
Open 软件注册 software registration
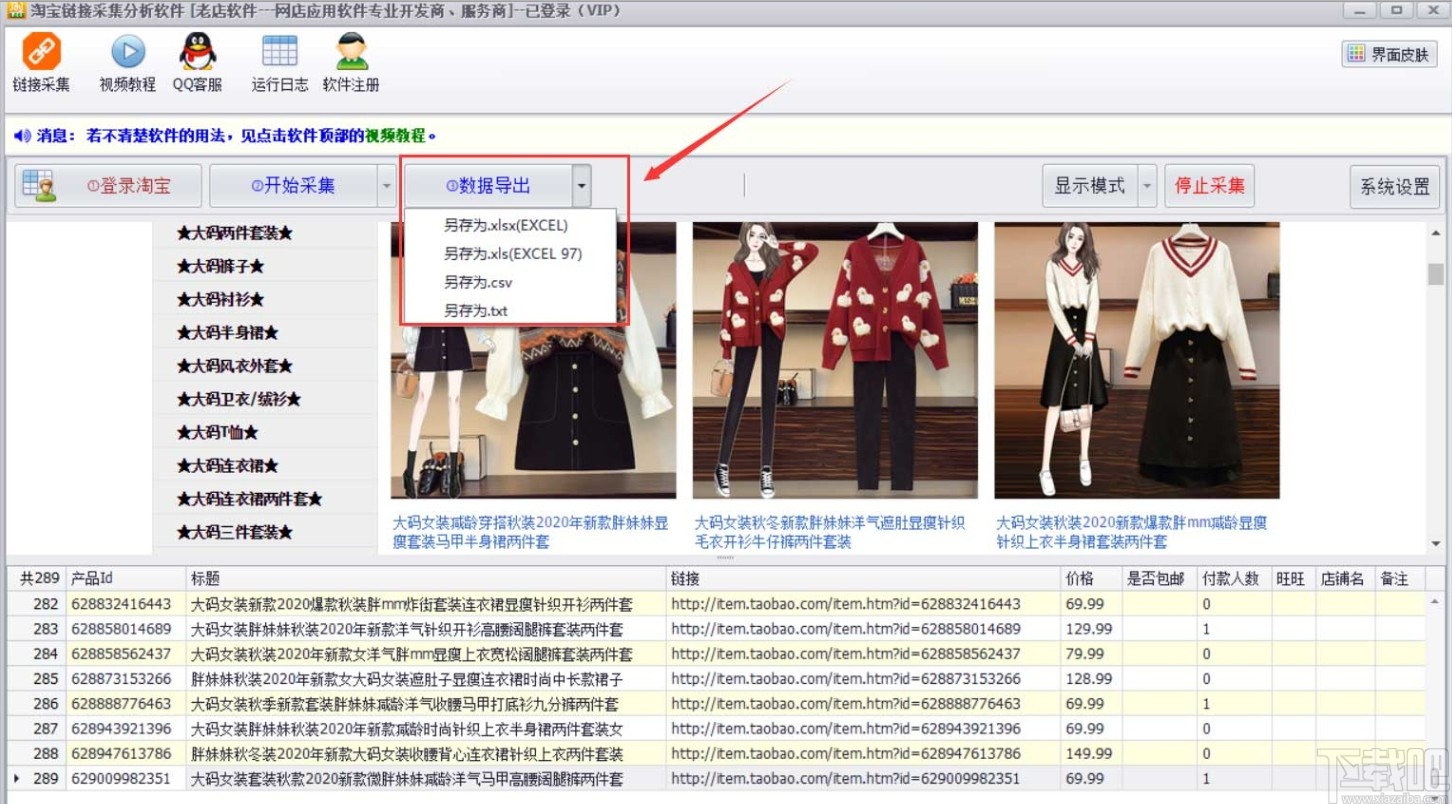pyautogui.click(x=351, y=60)
